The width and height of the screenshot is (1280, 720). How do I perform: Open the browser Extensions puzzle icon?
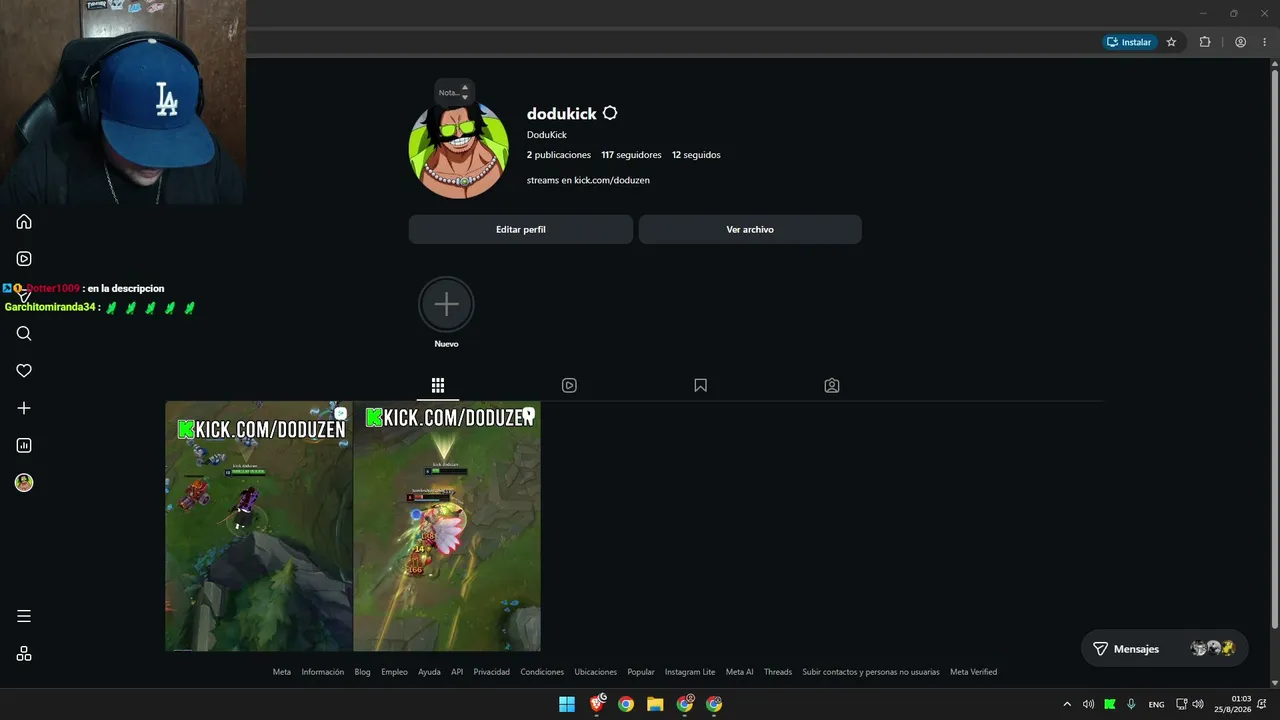(x=1205, y=42)
